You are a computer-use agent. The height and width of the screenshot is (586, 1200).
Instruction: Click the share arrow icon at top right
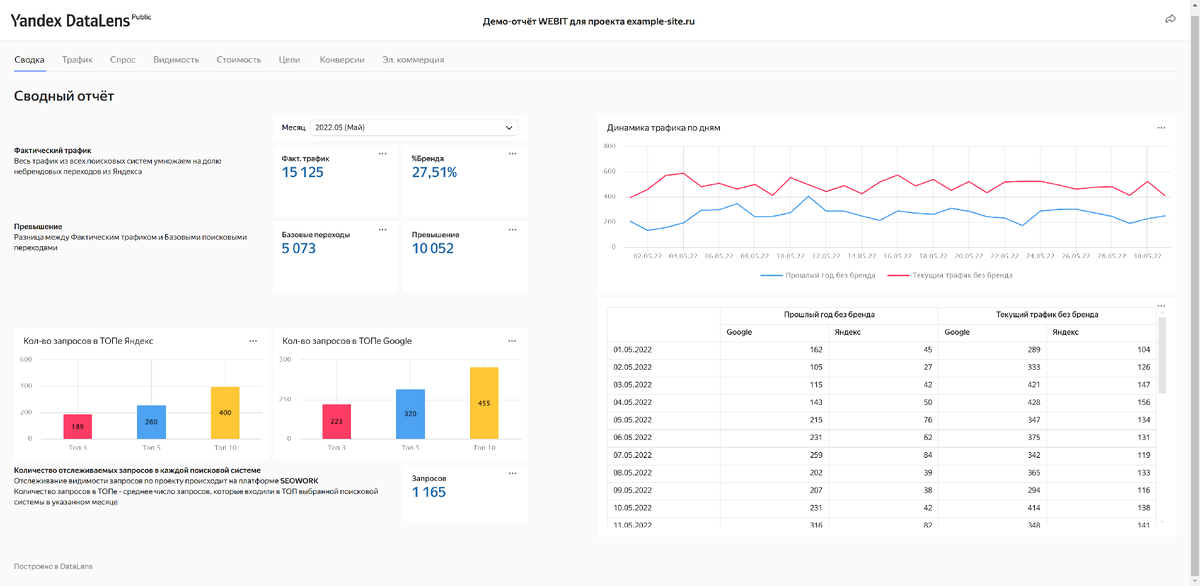(1170, 19)
